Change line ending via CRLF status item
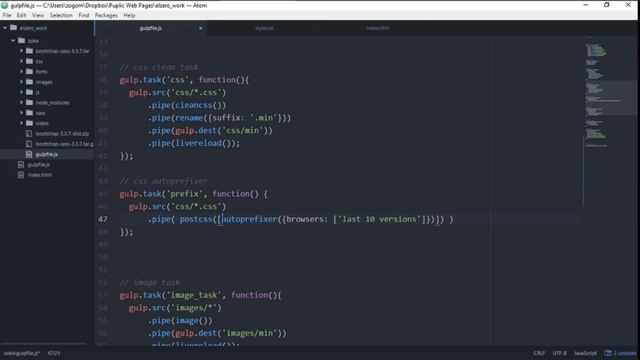640x360 pixels. [539, 353]
